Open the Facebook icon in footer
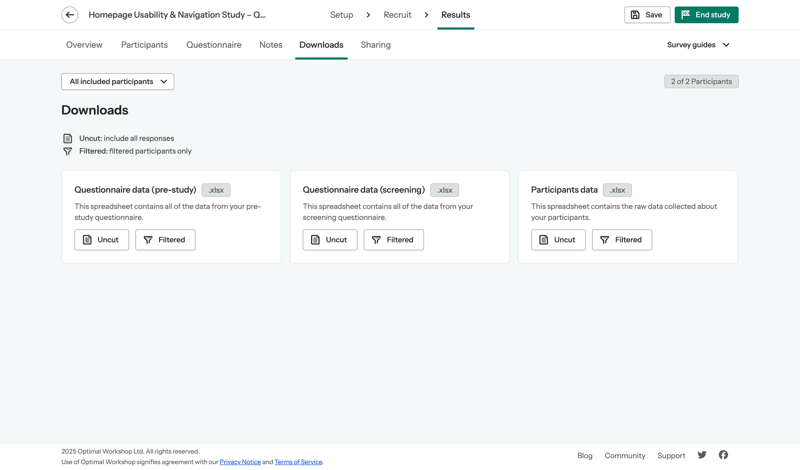Image resolution: width=800 pixels, height=470 pixels. pos(723,455)
